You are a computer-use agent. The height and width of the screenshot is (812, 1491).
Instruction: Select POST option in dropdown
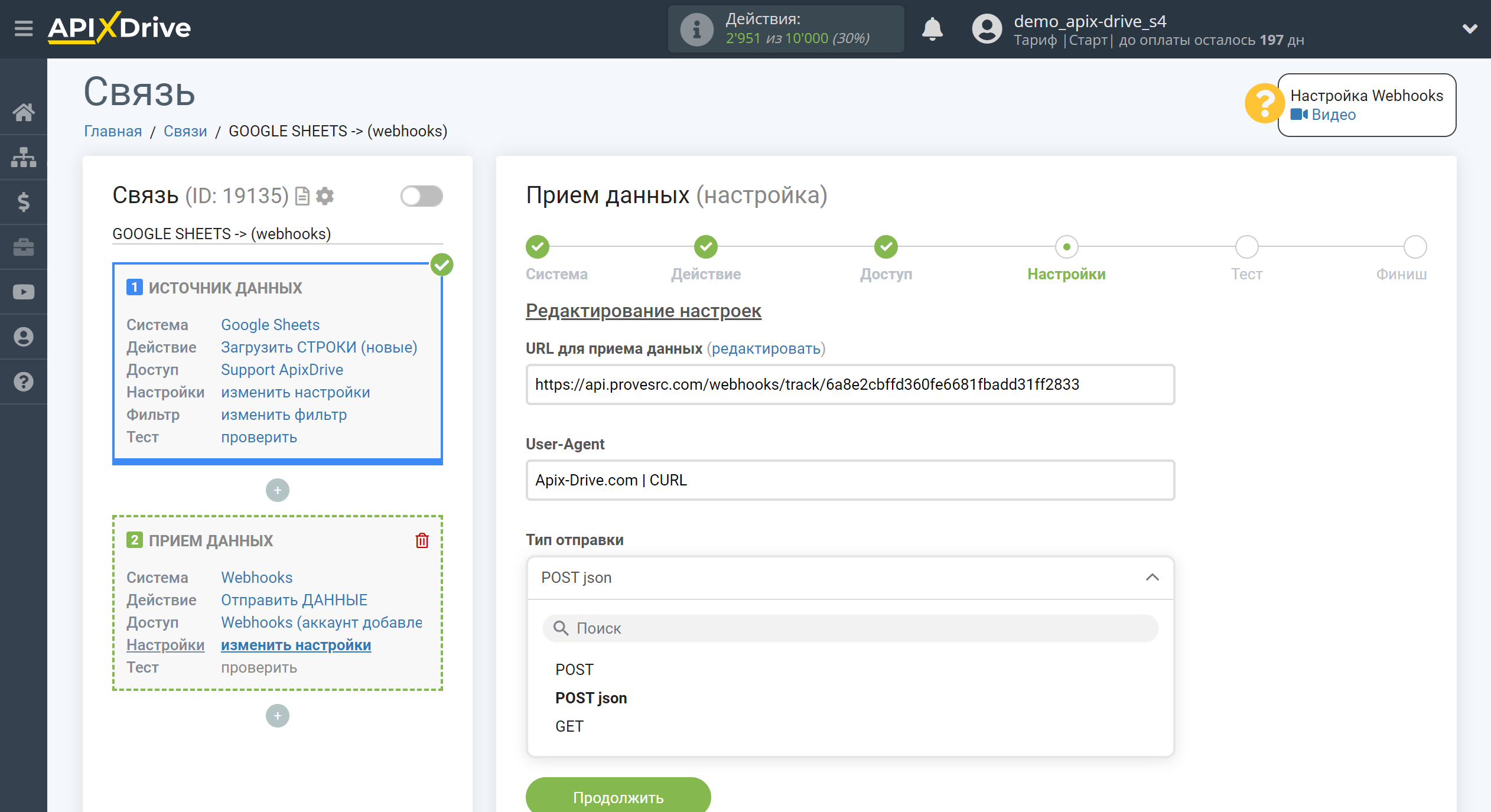click(574, 670)
